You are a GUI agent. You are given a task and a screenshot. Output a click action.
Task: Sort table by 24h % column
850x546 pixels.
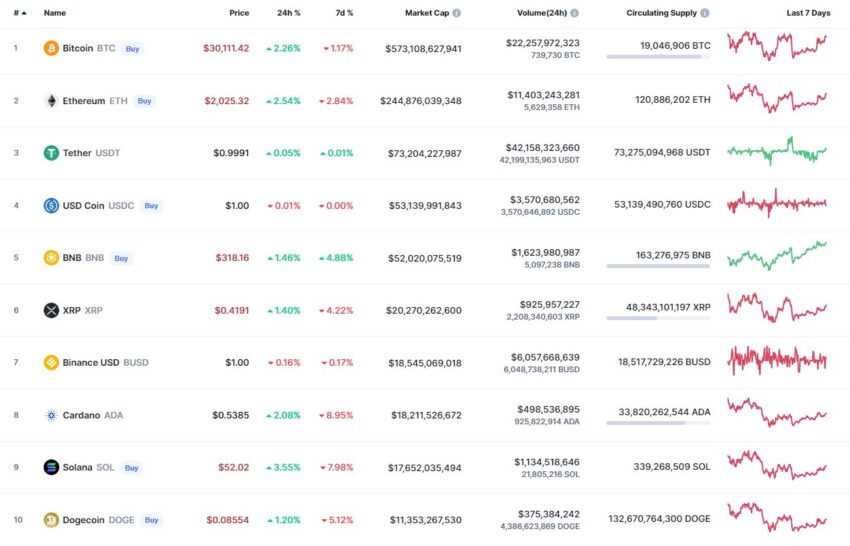pos(288,13)
